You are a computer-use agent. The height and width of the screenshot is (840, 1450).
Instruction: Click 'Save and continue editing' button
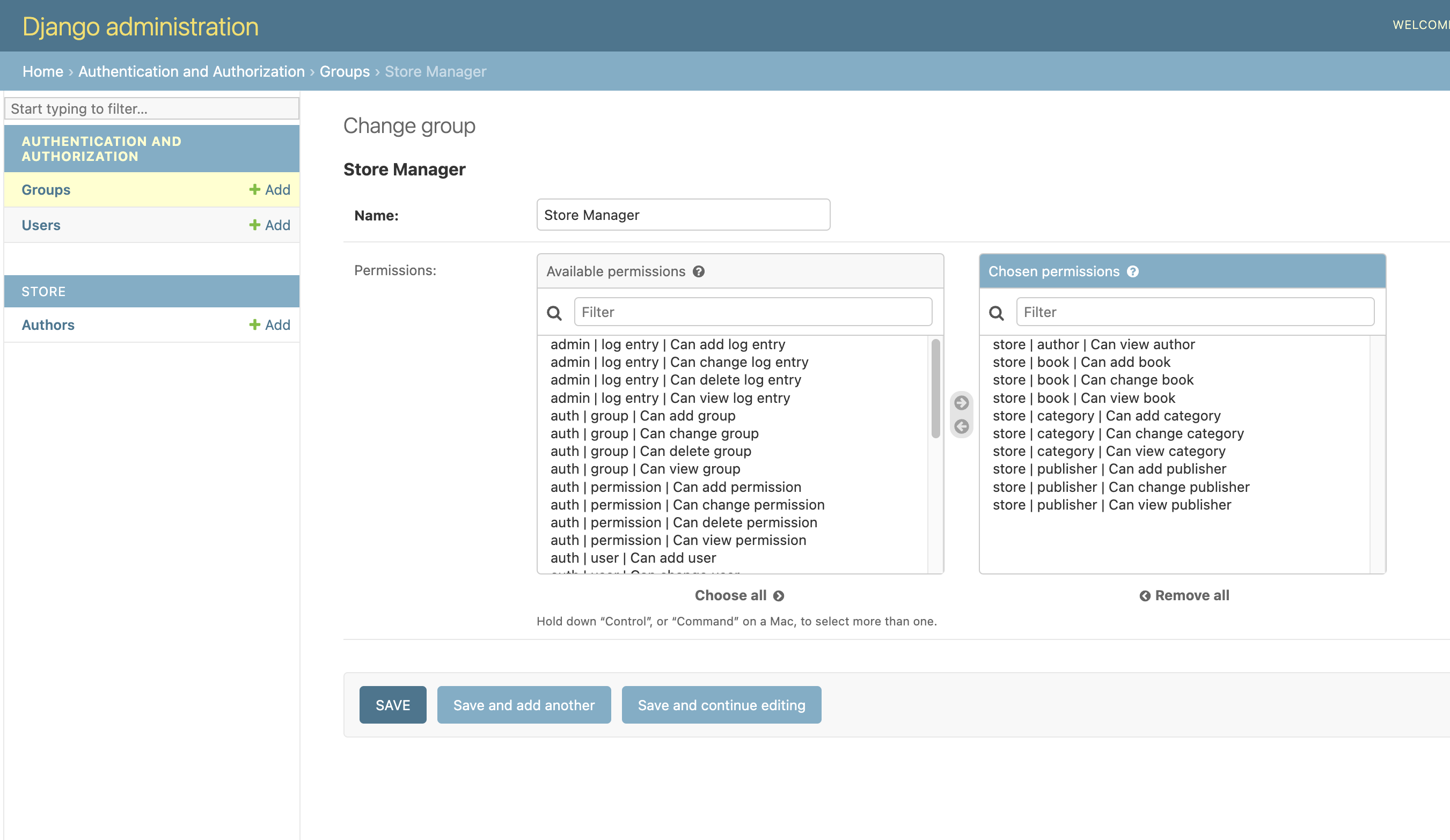[721, 704]
